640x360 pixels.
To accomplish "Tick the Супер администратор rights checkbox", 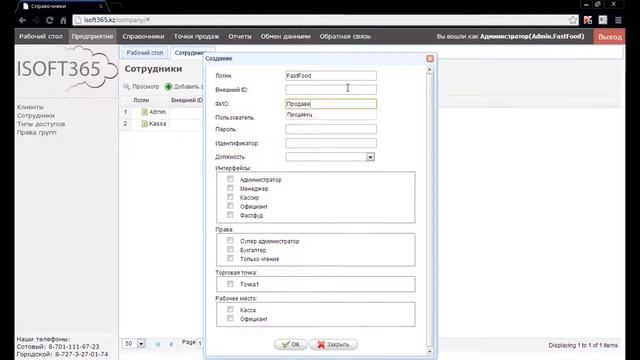I will point(230,240).
